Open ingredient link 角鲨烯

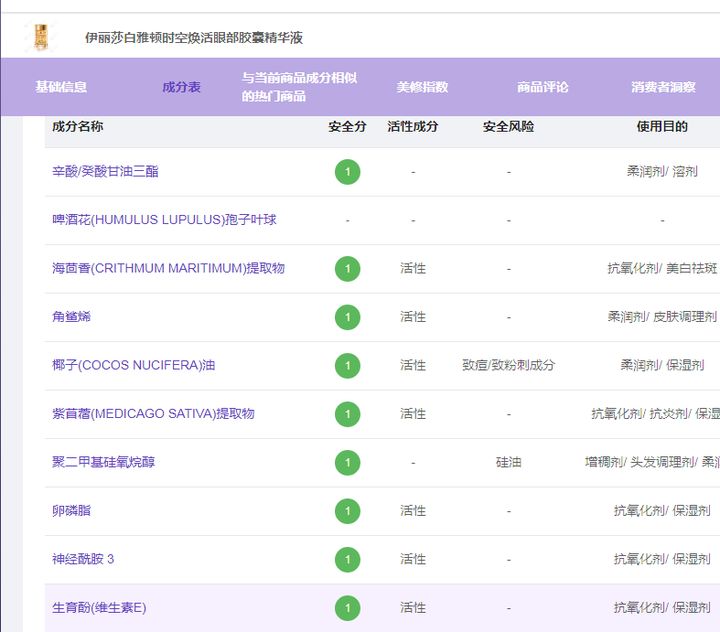[x=71, y=316]
